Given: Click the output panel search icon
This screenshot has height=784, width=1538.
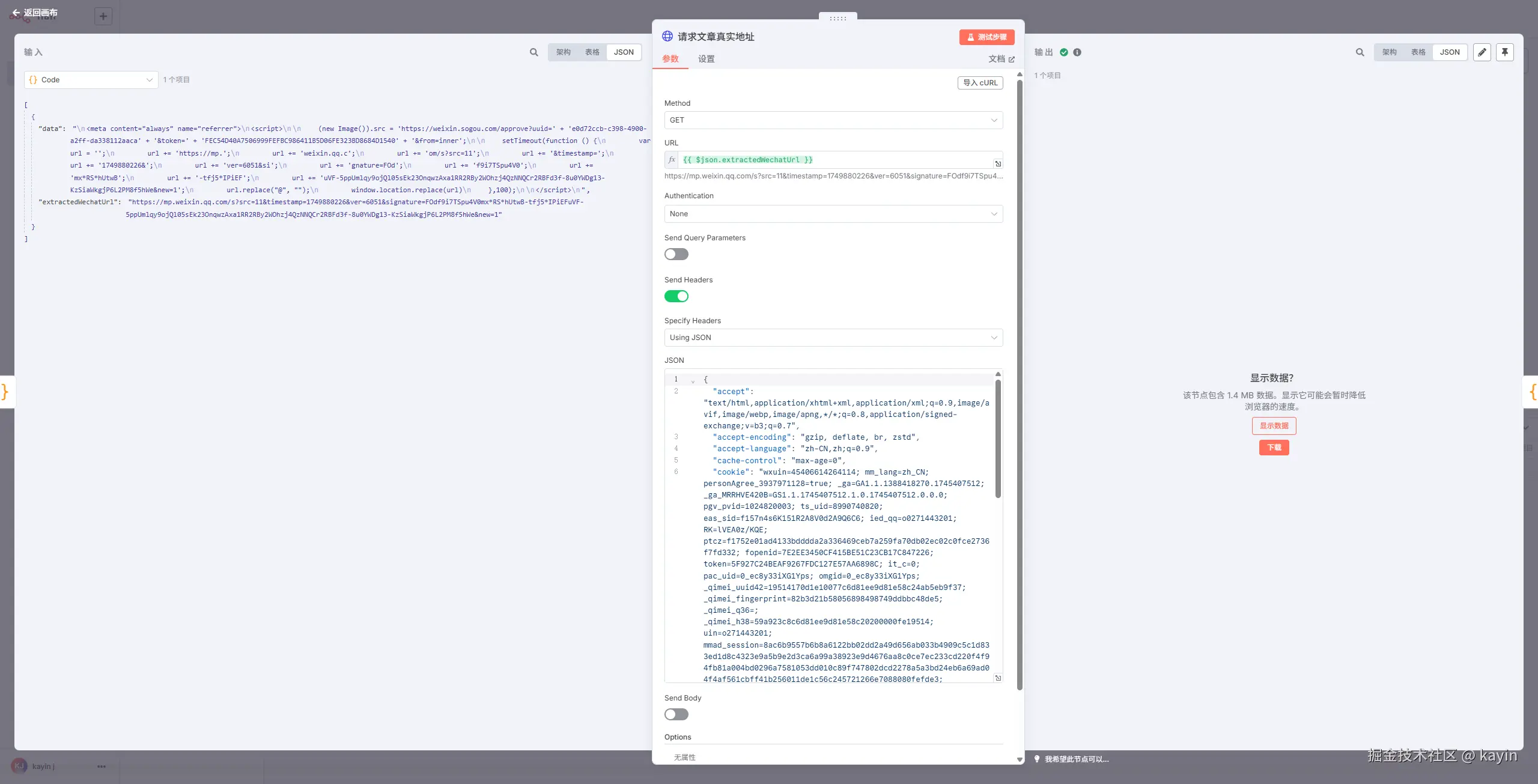Looking at the screenshot, I should pos(1360,52).
